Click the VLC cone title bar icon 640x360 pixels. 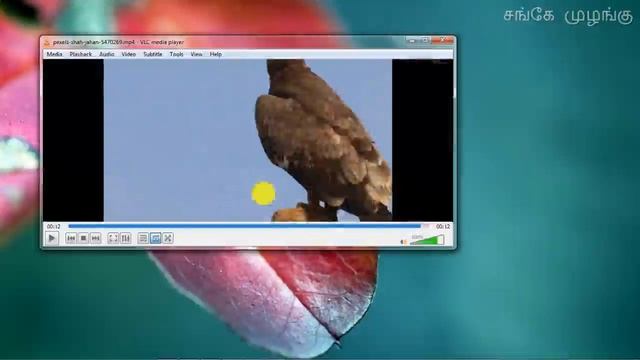47,42
